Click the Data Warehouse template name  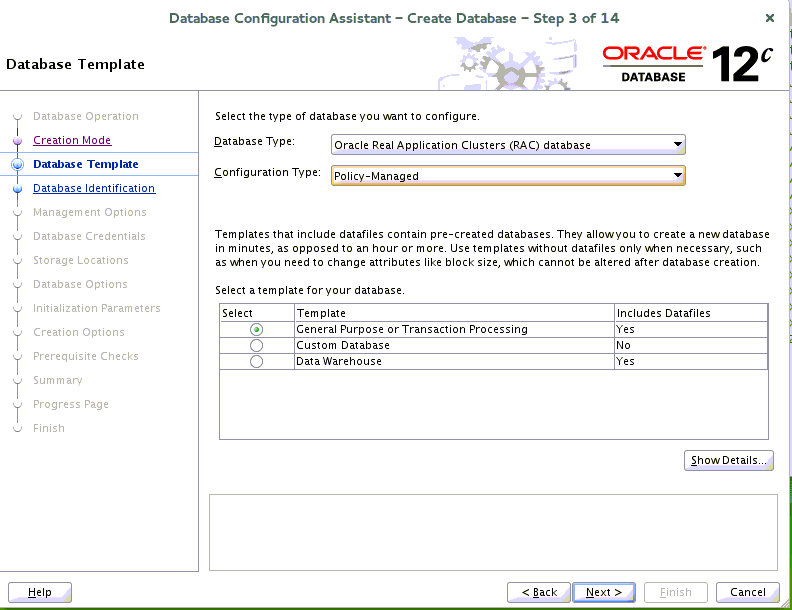(339, 362)
